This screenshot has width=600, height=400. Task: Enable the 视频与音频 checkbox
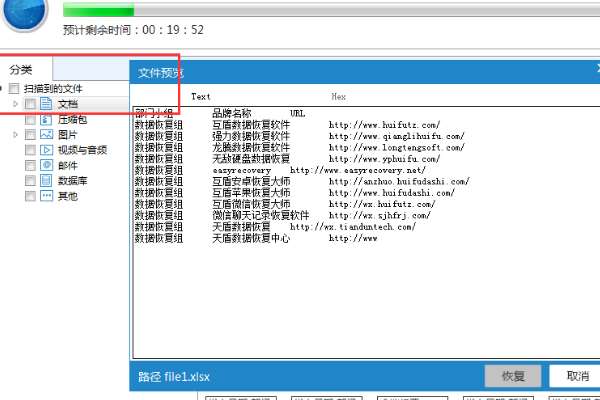(x=30, y=150)
